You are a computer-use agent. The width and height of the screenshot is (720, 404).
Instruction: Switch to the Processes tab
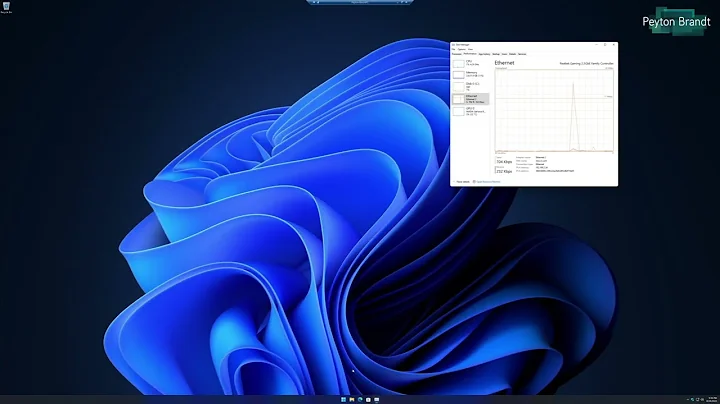(x=456, y=54)
